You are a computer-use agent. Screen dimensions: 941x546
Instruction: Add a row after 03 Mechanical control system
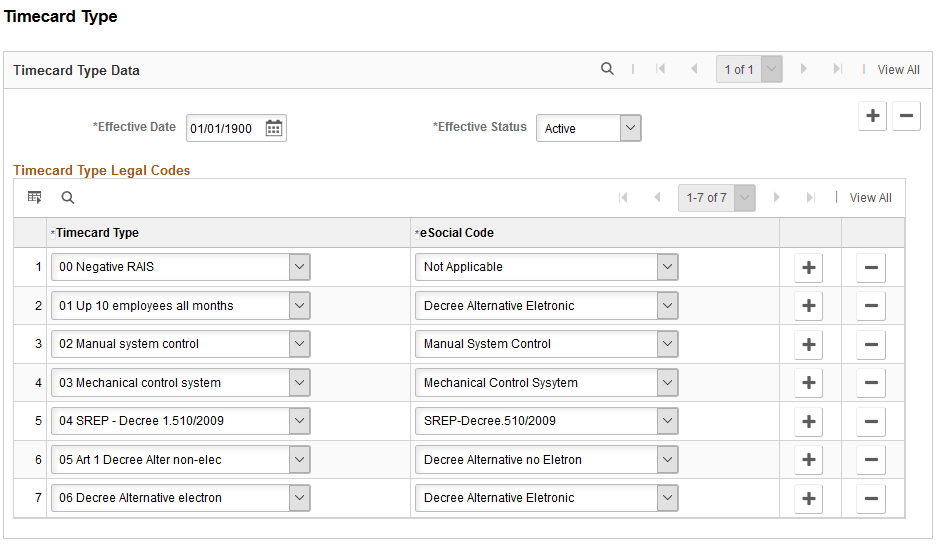tap(808, 383)
